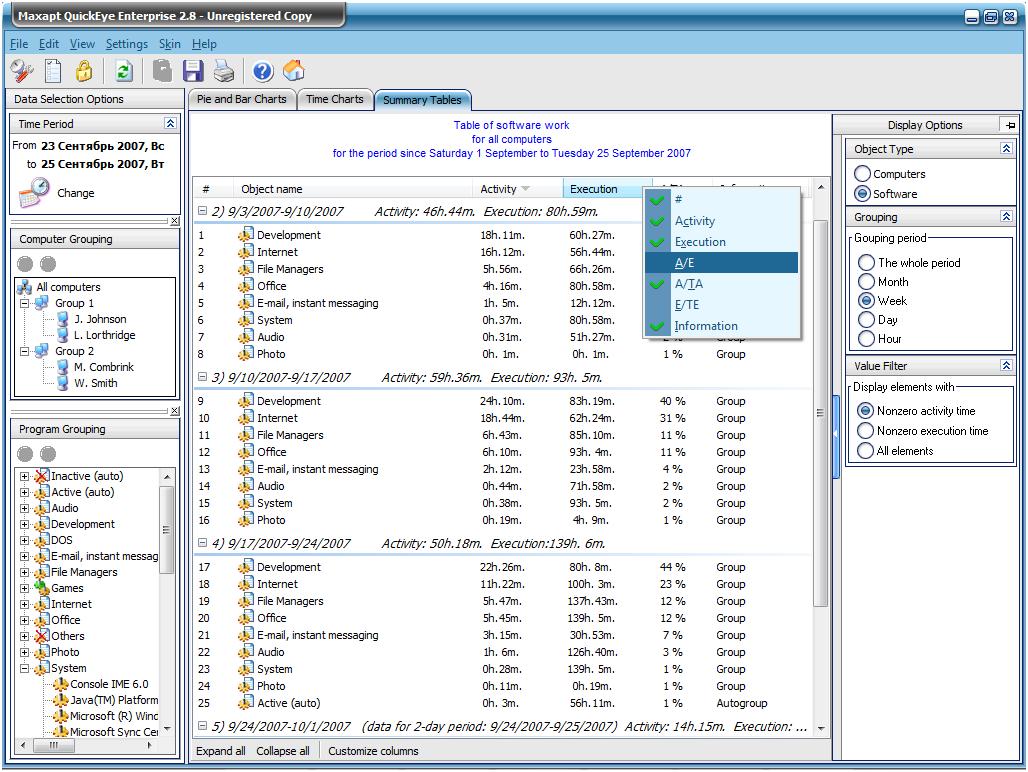Select J. Johnson computer
The width and height of the screenshot is (1028, 772).
[100, 319]
